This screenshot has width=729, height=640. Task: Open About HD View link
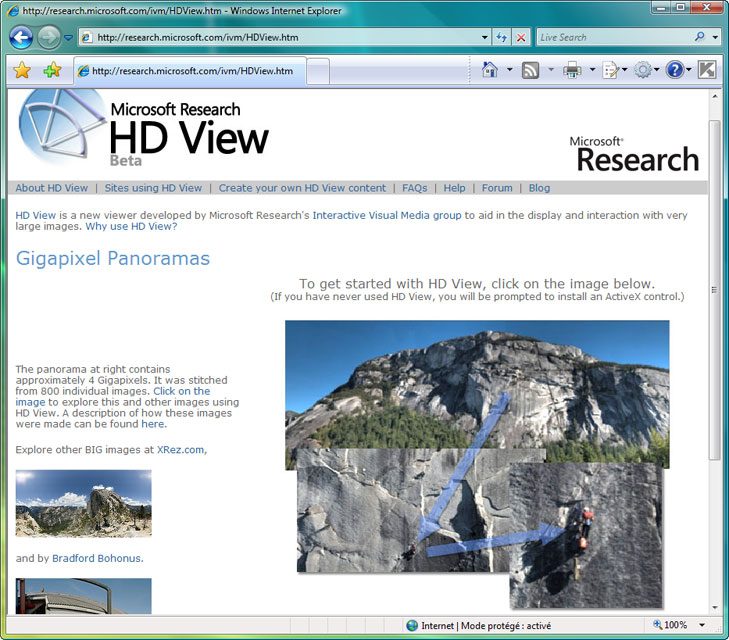click(52, 188)
